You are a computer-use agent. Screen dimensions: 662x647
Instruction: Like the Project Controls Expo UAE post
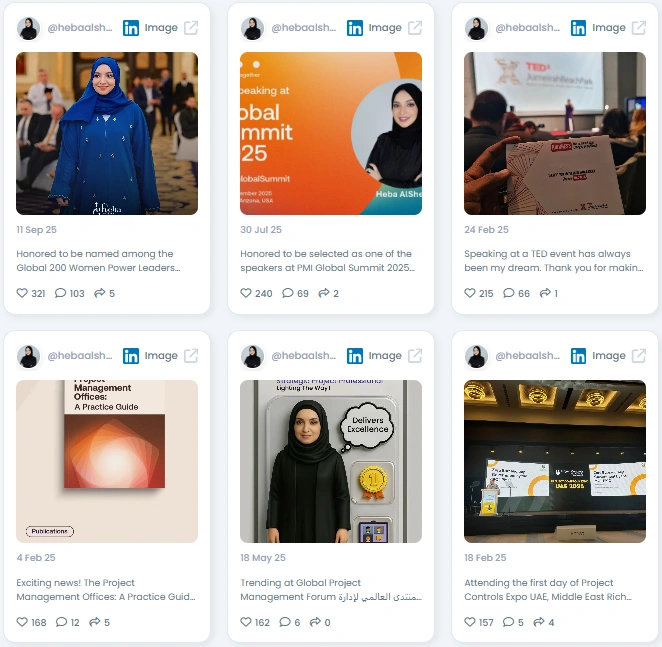pyautogui.click(x=470, y=622)
